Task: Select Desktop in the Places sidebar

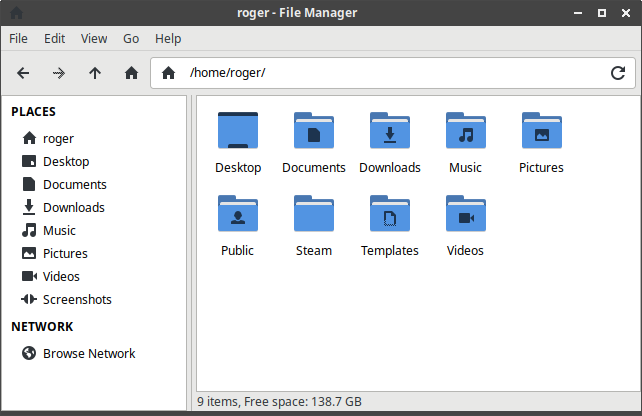Action: click(66, 161)
